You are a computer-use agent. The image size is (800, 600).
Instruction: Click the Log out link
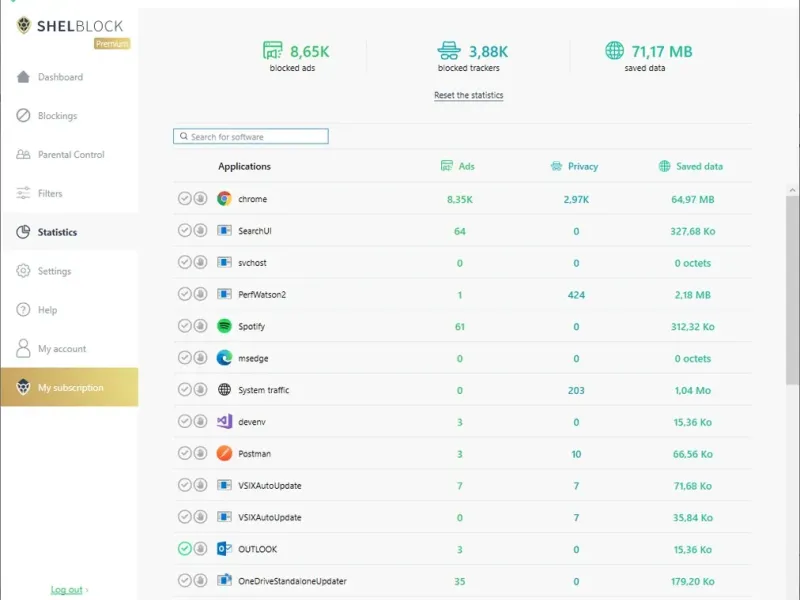[x=68, y=590]
